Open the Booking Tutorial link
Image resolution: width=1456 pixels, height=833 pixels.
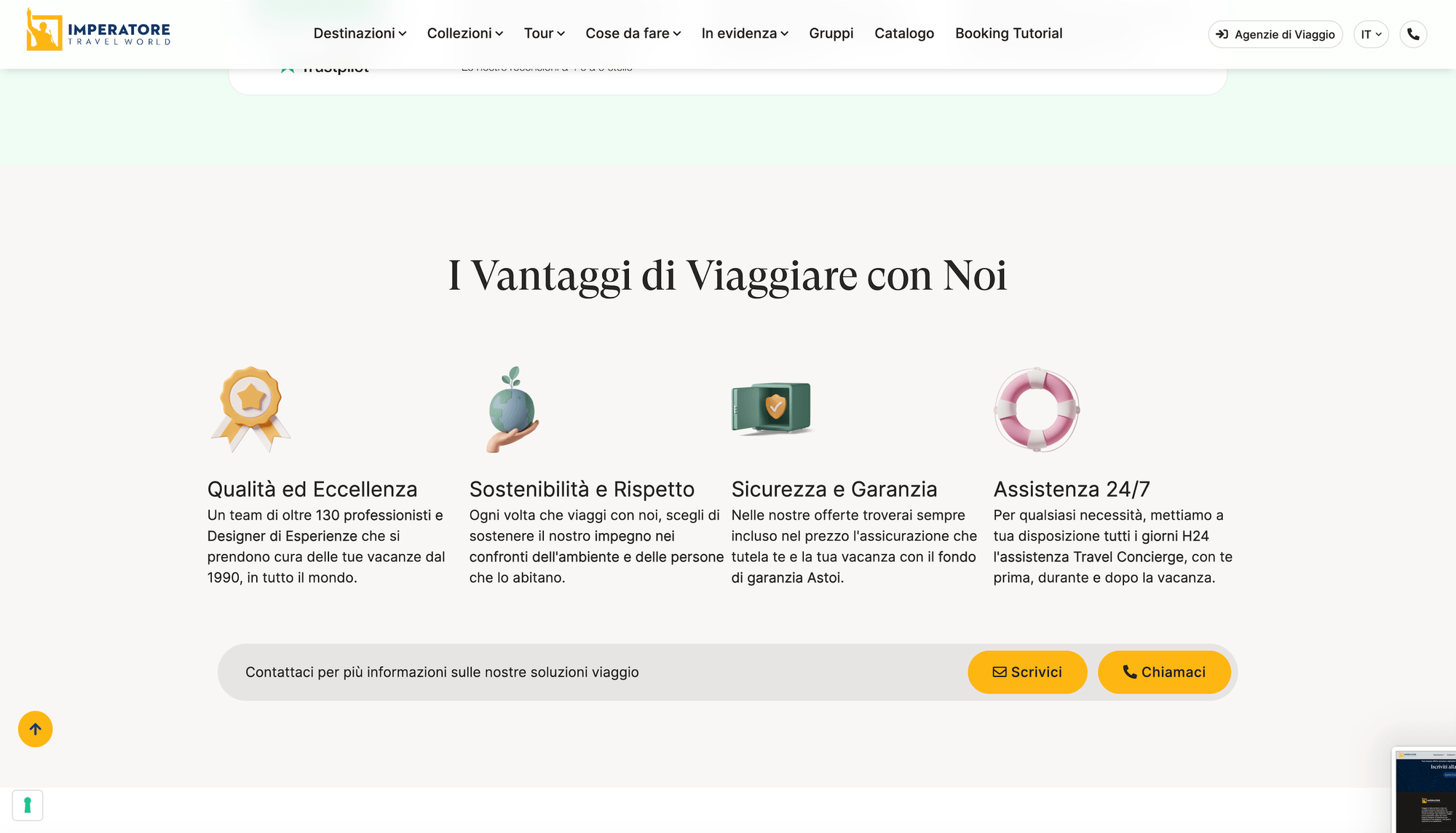1009,33
